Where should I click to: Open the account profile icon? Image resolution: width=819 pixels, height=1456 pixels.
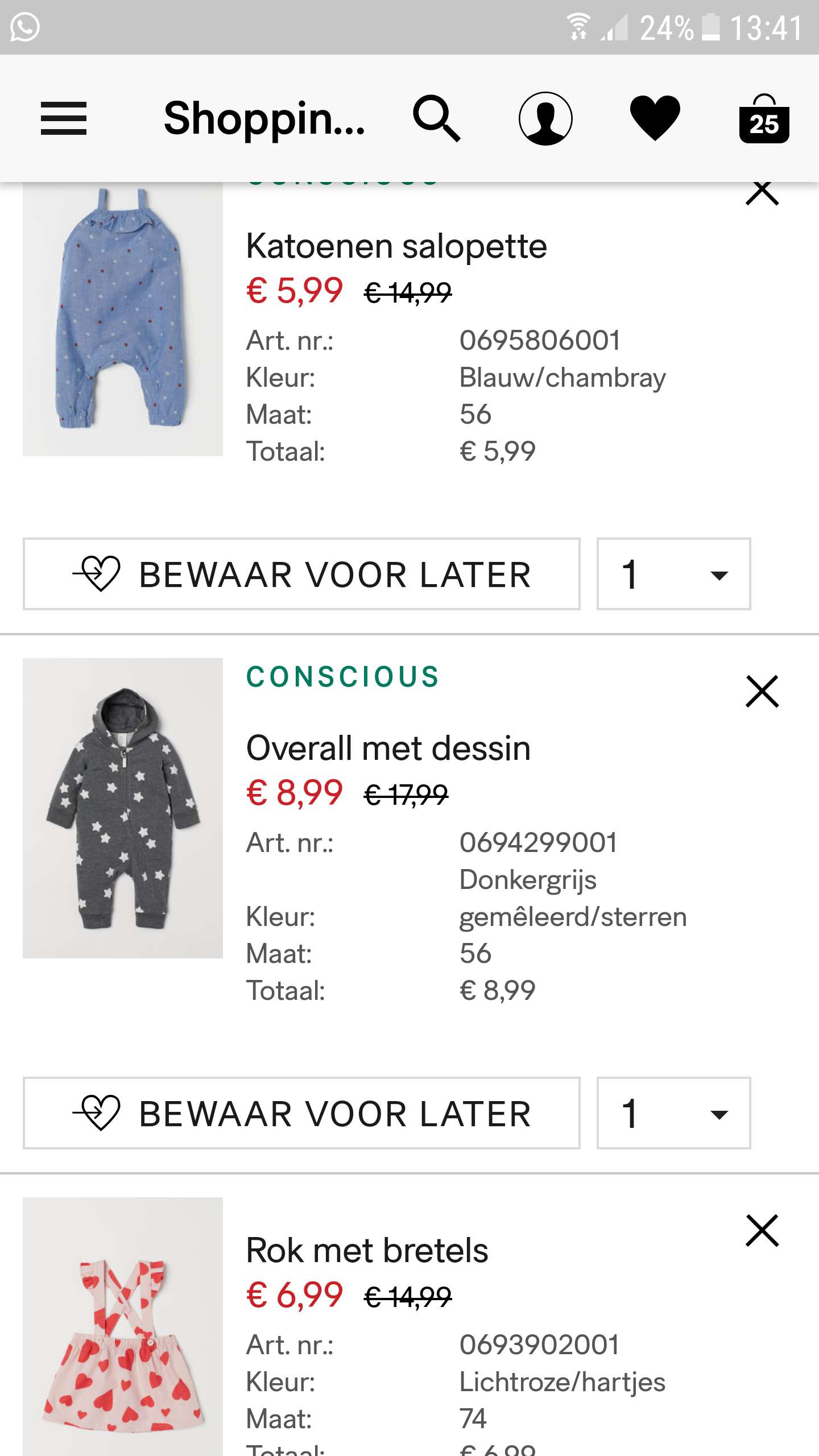(545, 118)
